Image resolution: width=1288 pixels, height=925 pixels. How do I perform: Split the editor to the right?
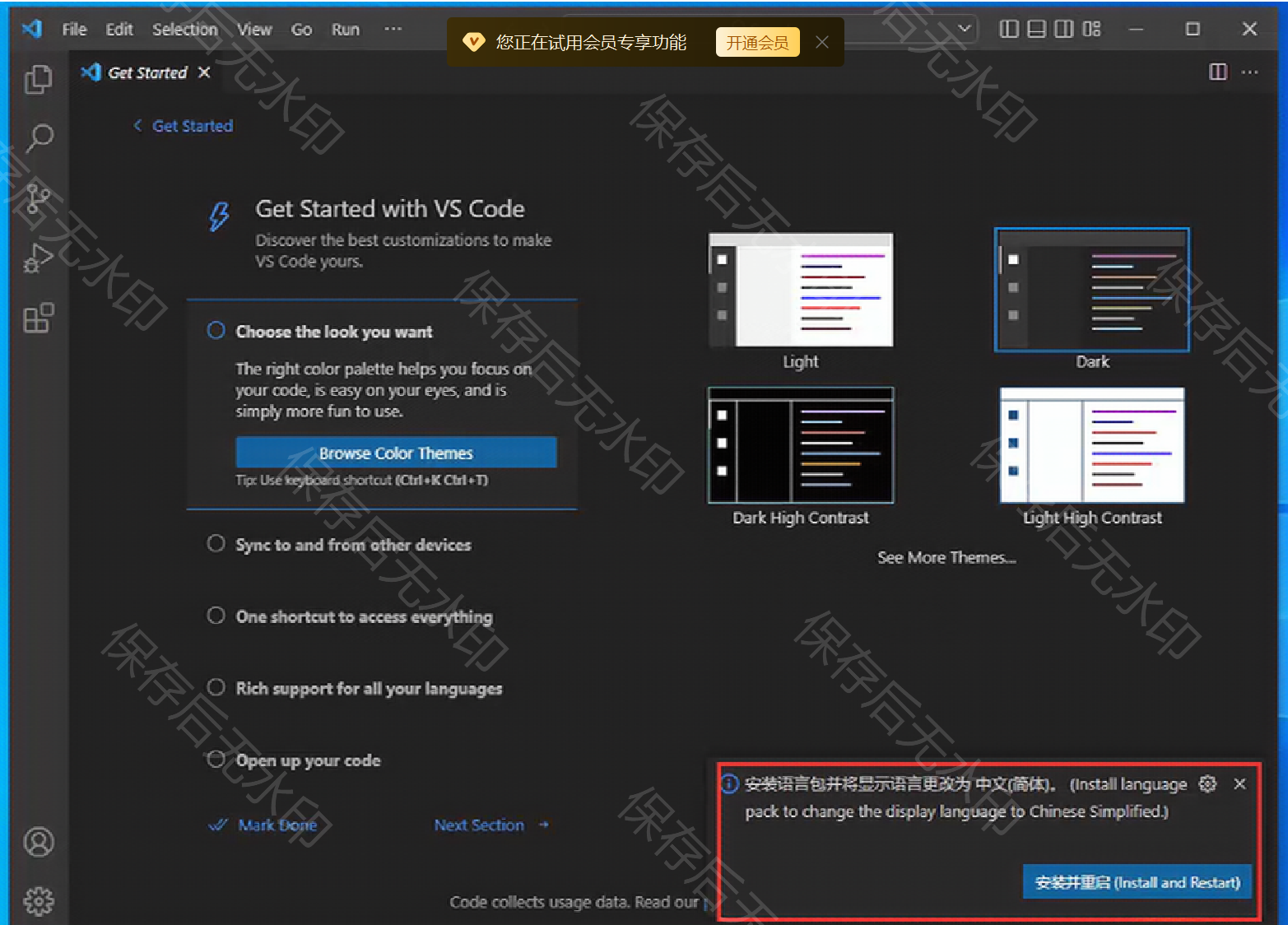(1218, 72)
